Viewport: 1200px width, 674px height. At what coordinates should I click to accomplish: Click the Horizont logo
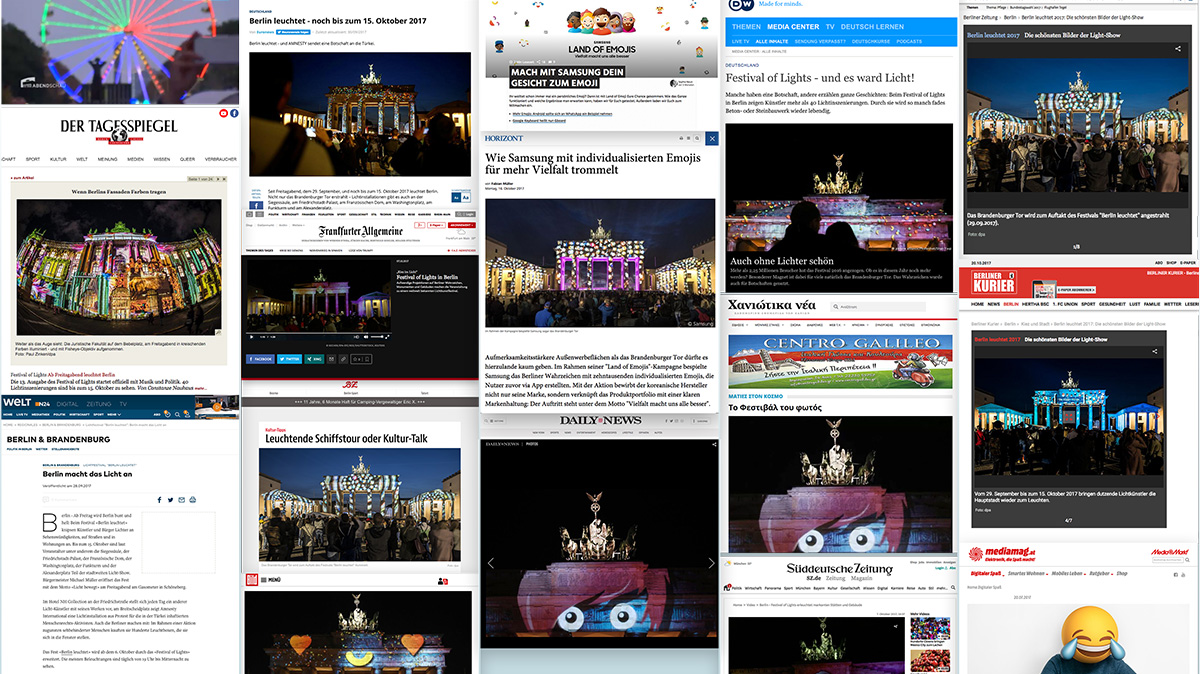point(504,138)
